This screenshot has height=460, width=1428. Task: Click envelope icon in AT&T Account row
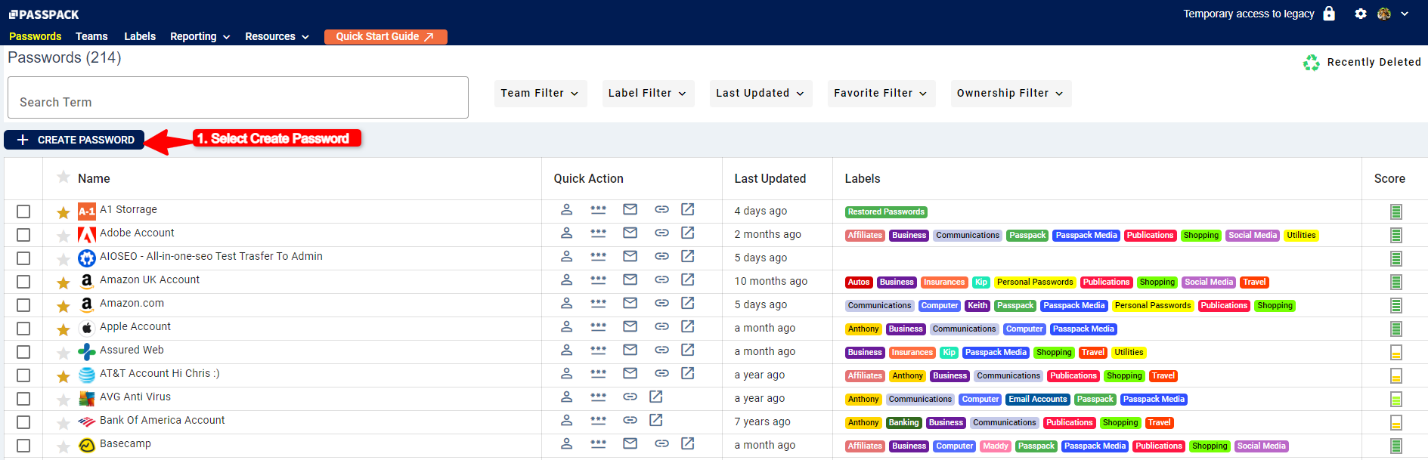(x=630, y=374)
